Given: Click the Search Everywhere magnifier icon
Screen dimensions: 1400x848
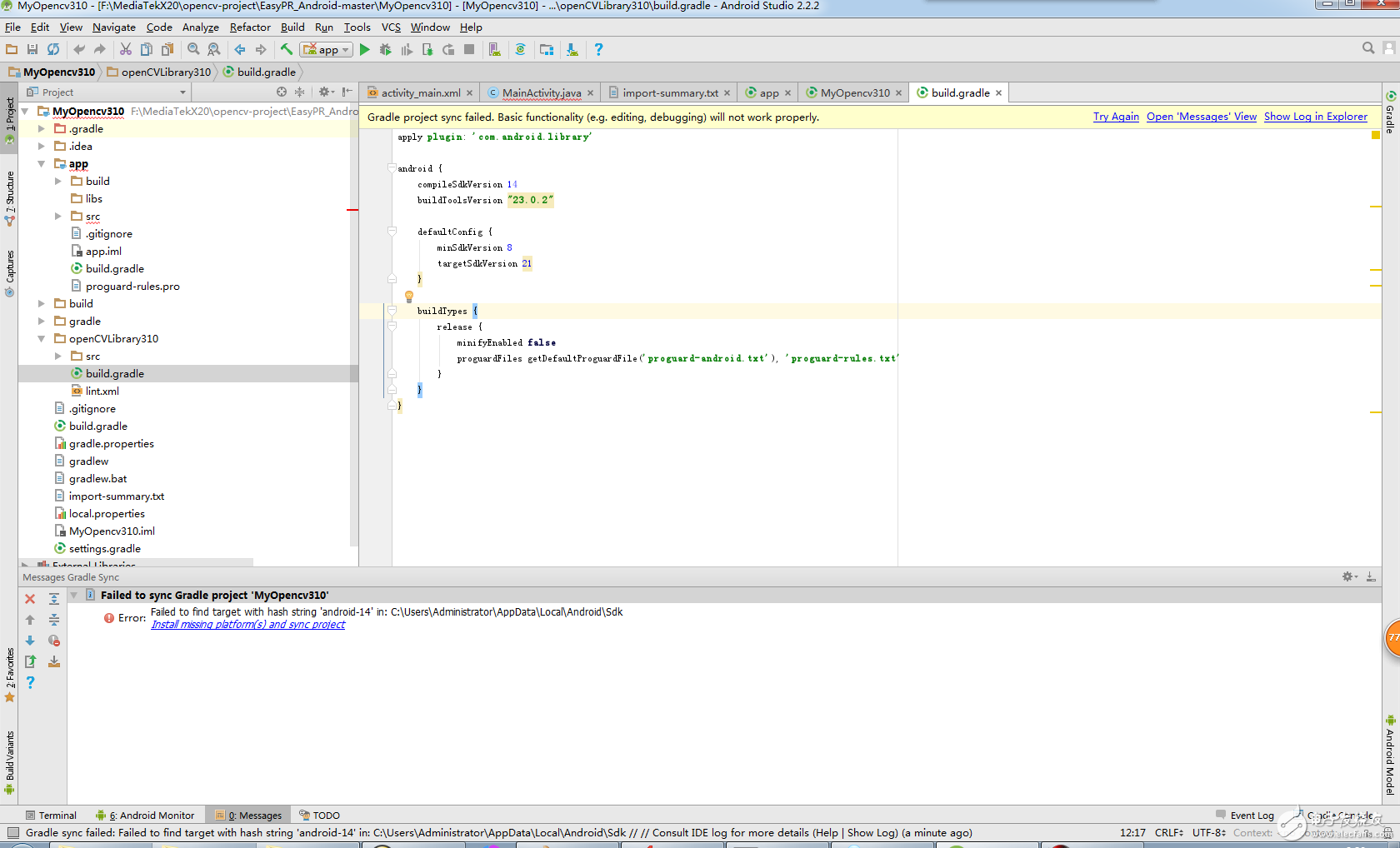Looking at the screenshot, I should [x=1367, y=48].
